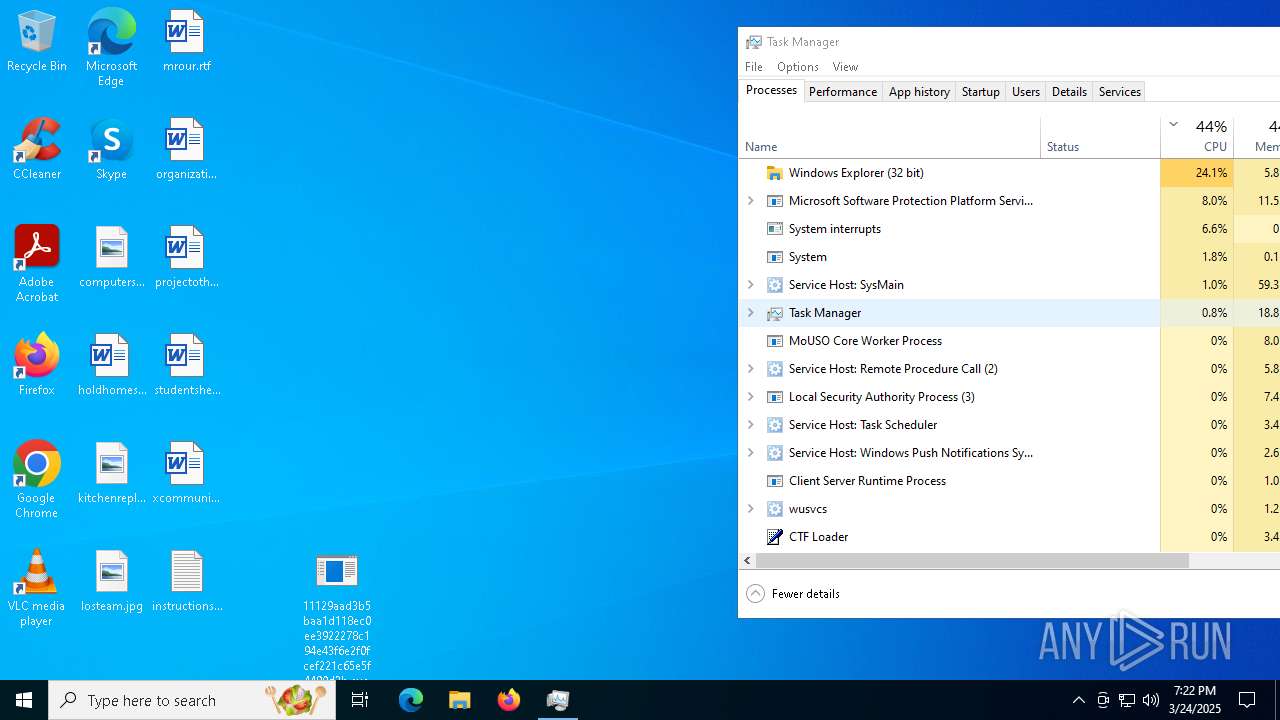Open VLC media player shortcut
This screenshot has height=720, width=1280.
click(x=37, y=588)
